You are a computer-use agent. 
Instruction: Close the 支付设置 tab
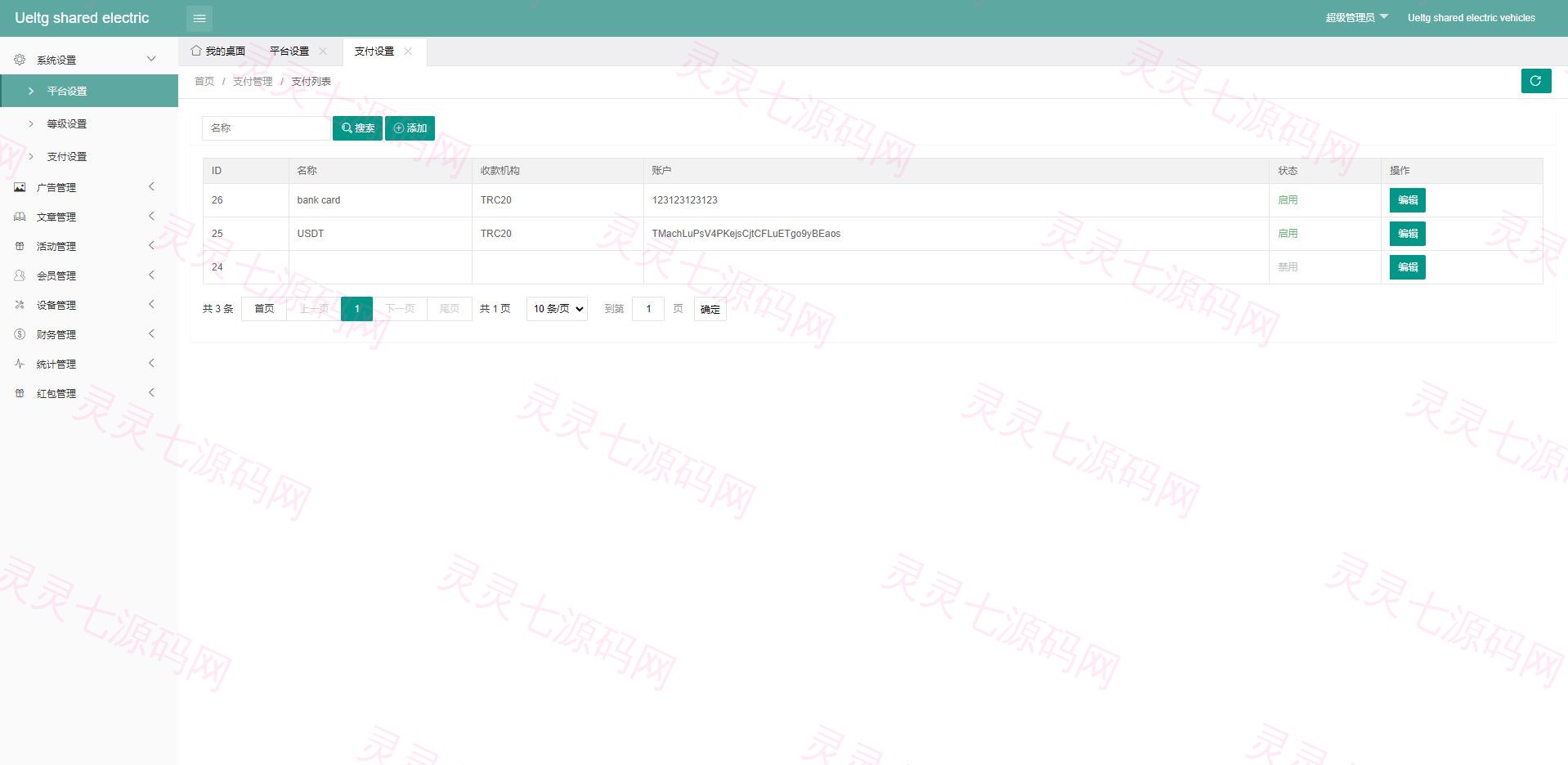(408, 51)
